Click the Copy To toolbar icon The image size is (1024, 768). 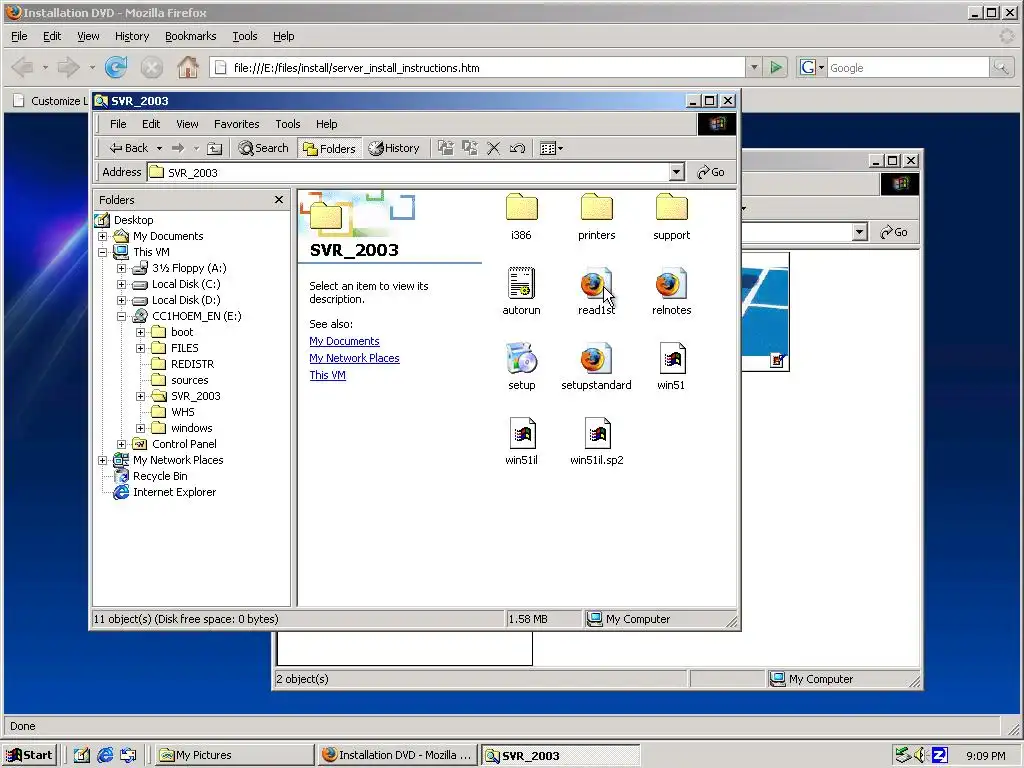(470, 148)
